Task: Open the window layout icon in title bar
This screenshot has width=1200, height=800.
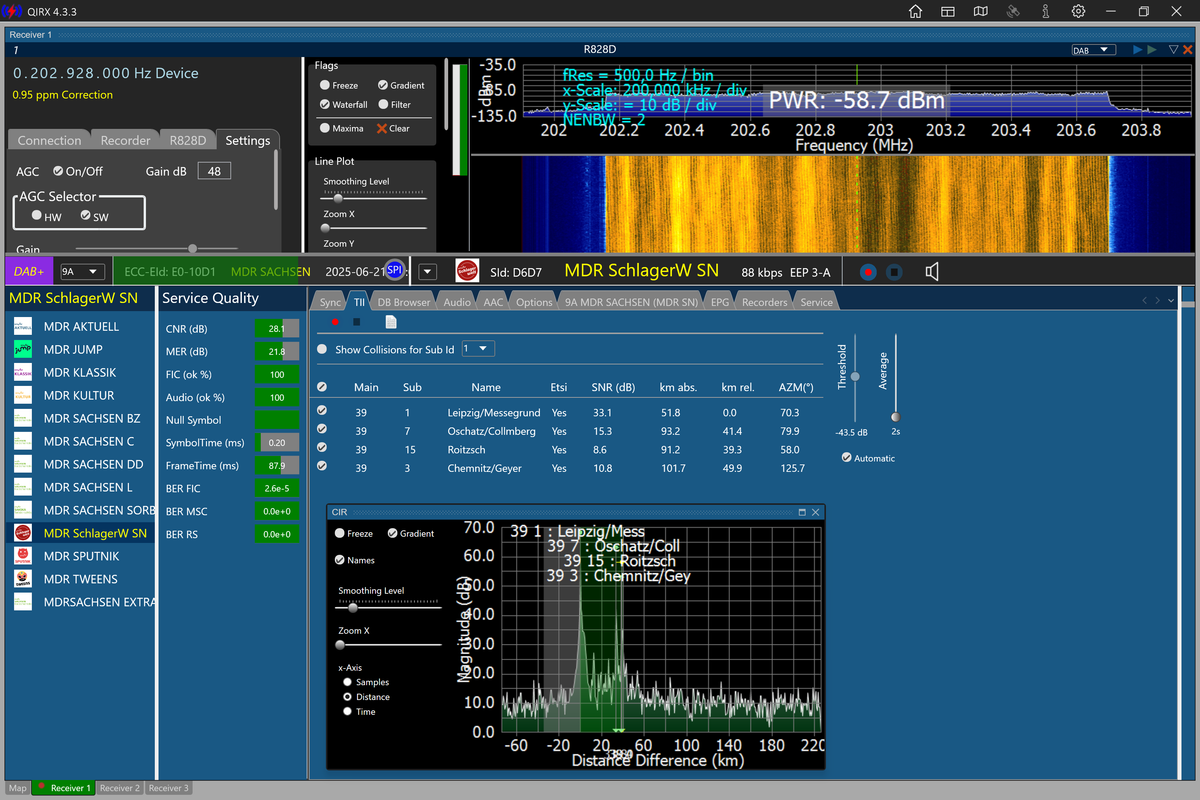Action: [x=948, y=11]
